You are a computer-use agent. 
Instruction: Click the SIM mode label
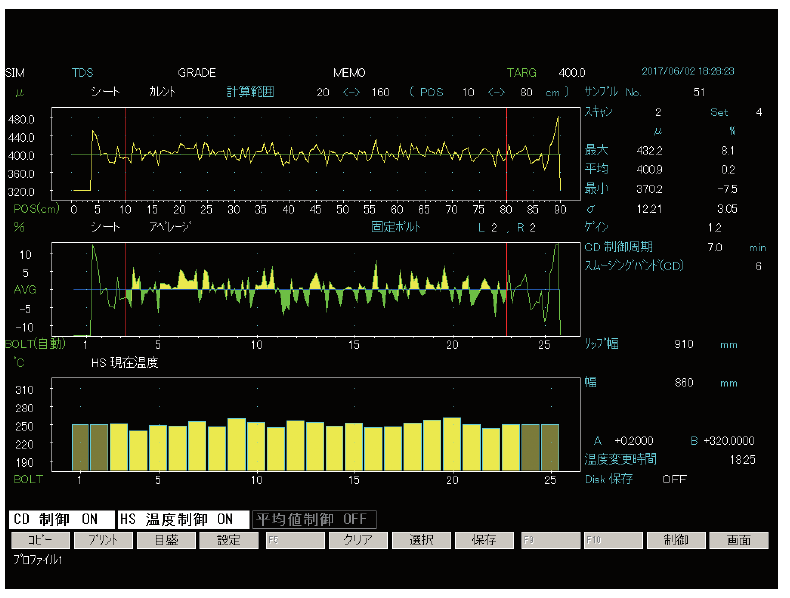(x=15, y=73)
